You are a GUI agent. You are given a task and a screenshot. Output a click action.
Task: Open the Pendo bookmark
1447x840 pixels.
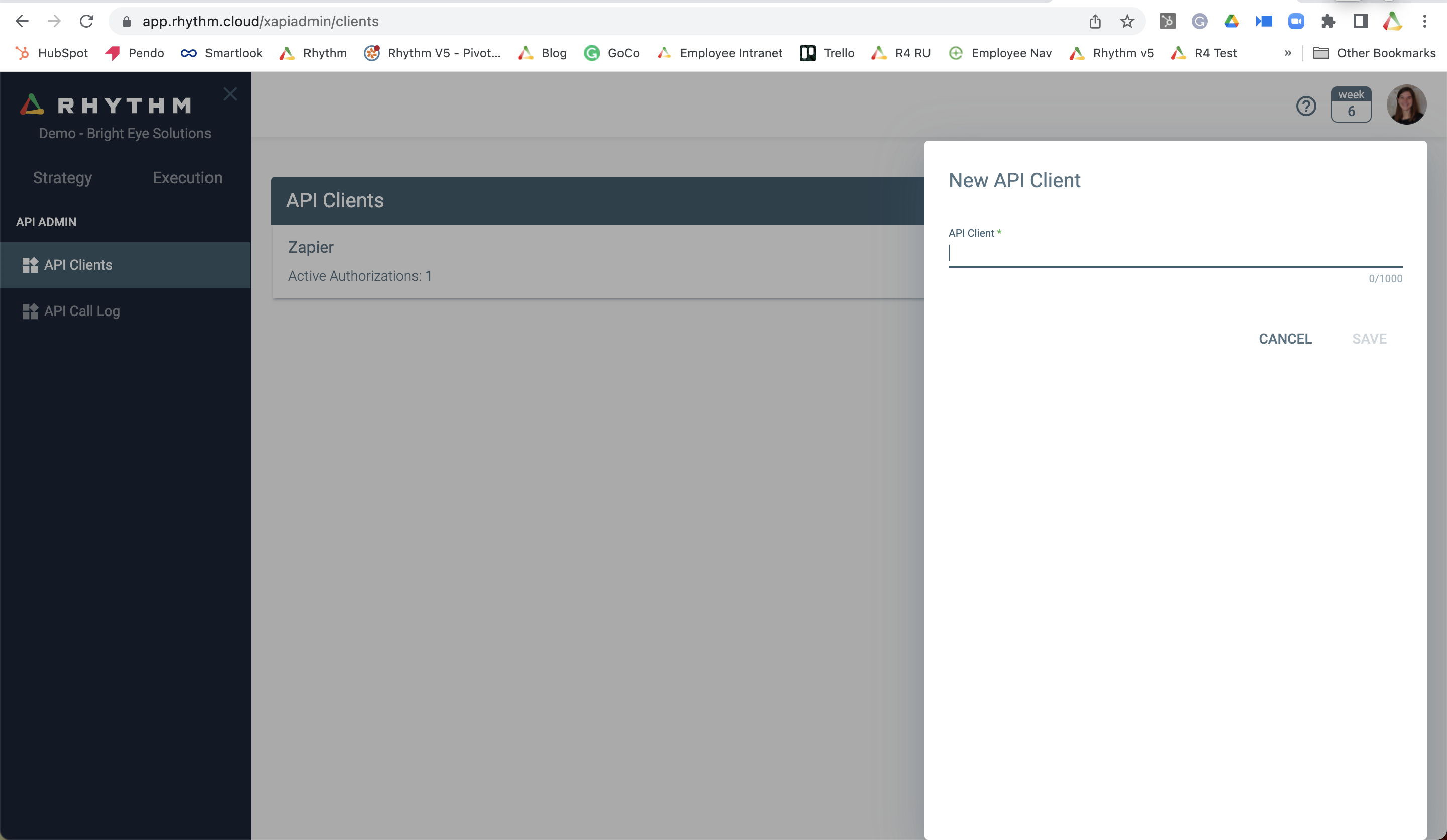click(134, 53)
